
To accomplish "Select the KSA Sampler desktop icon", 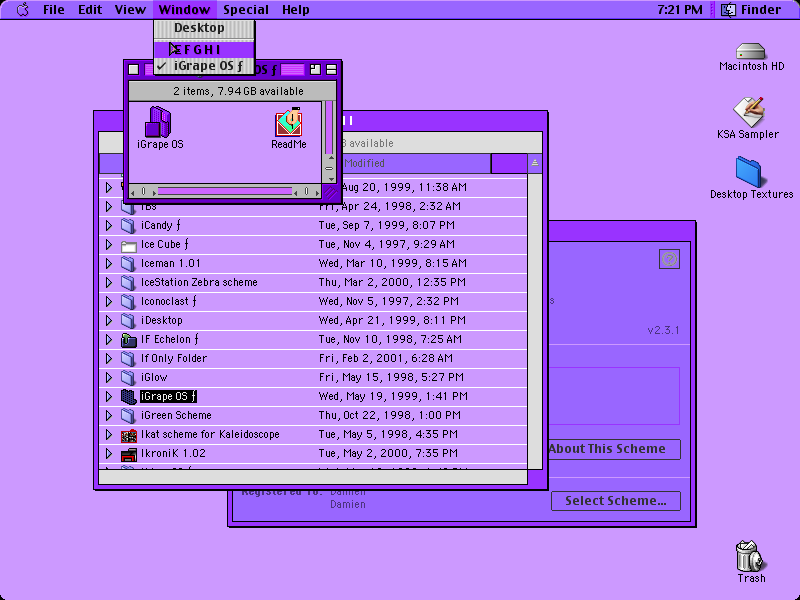I will 748,112.
